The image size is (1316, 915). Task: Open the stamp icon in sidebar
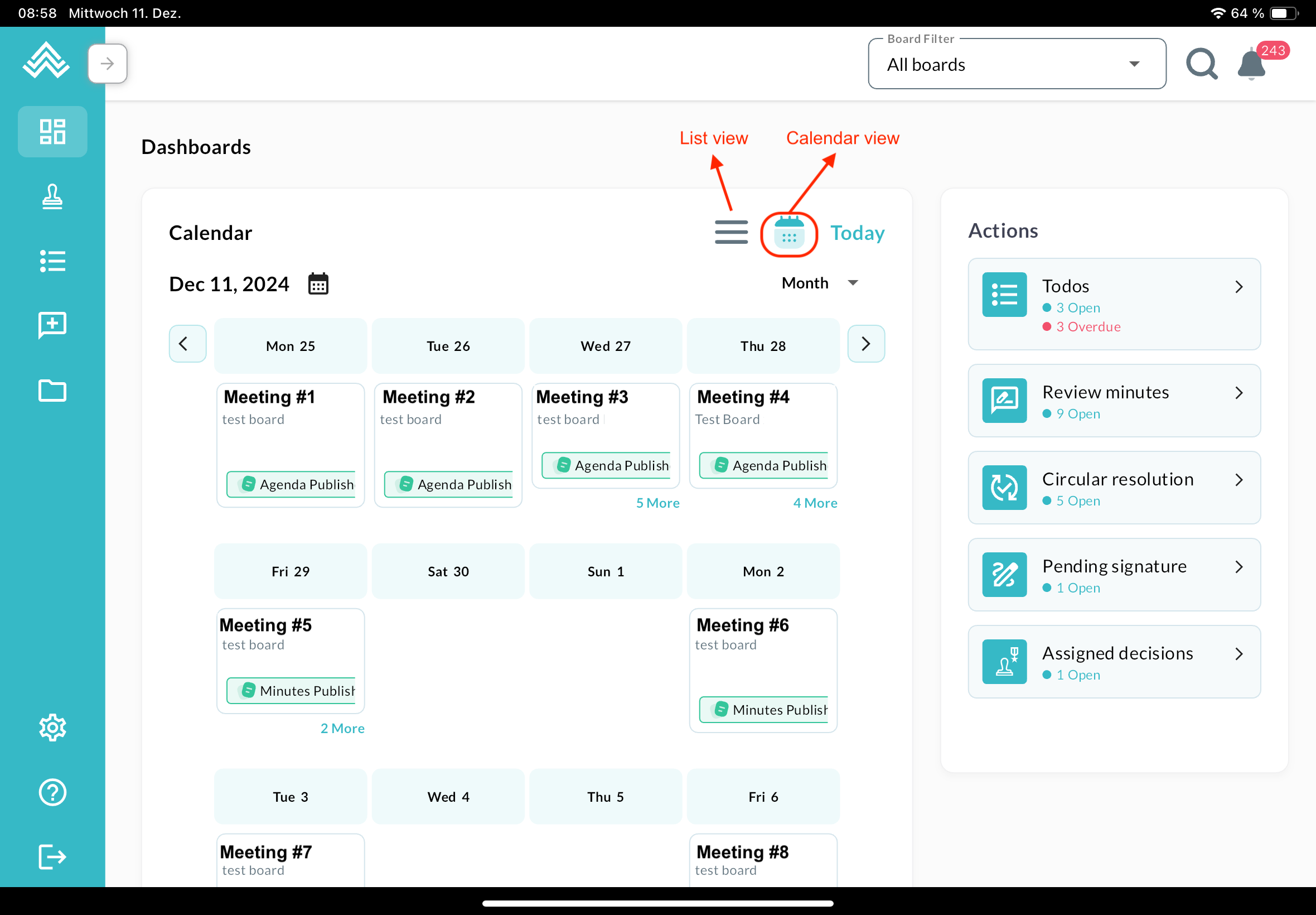(52, 196)
